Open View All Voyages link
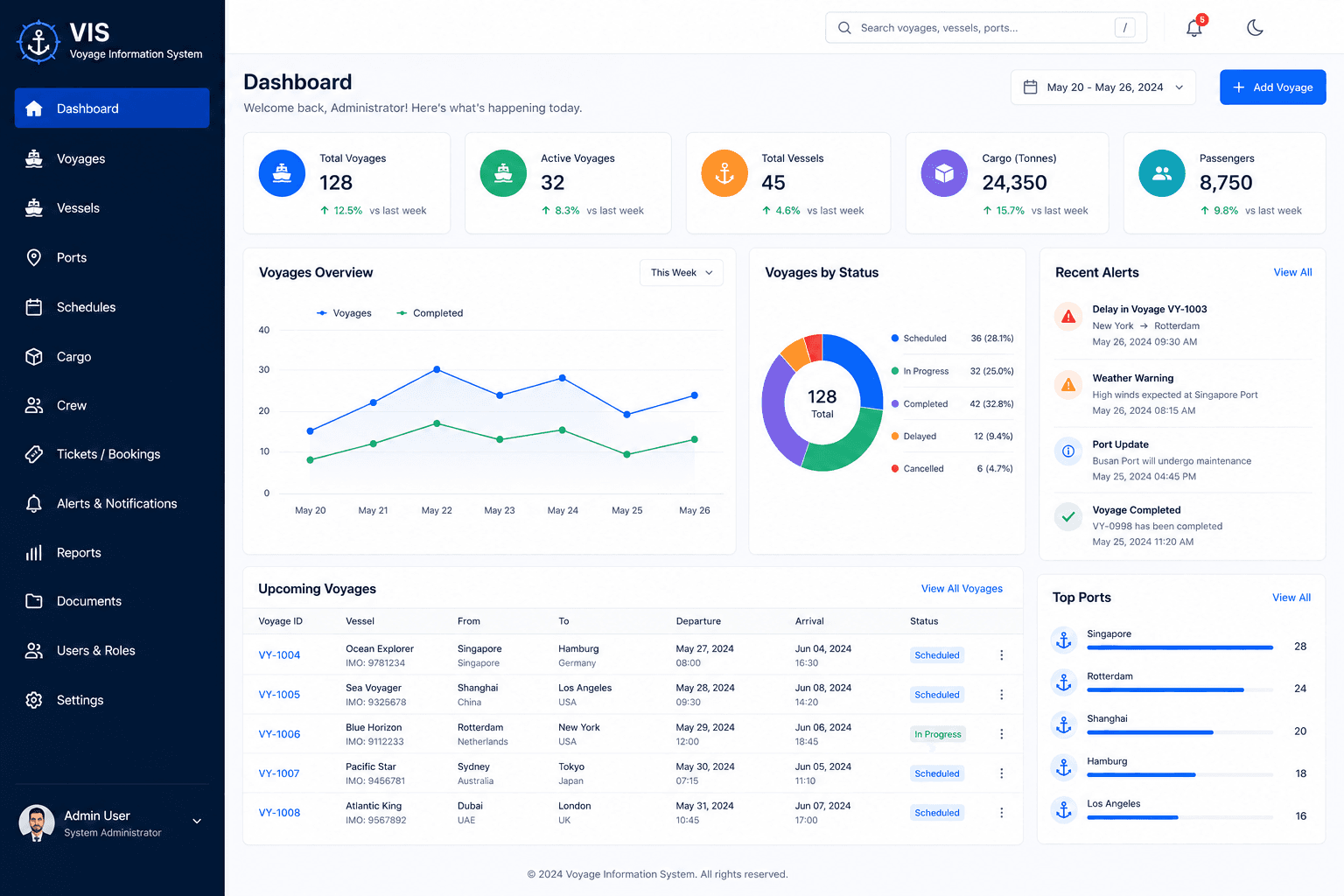The image size is (1344, 896). 962,589
